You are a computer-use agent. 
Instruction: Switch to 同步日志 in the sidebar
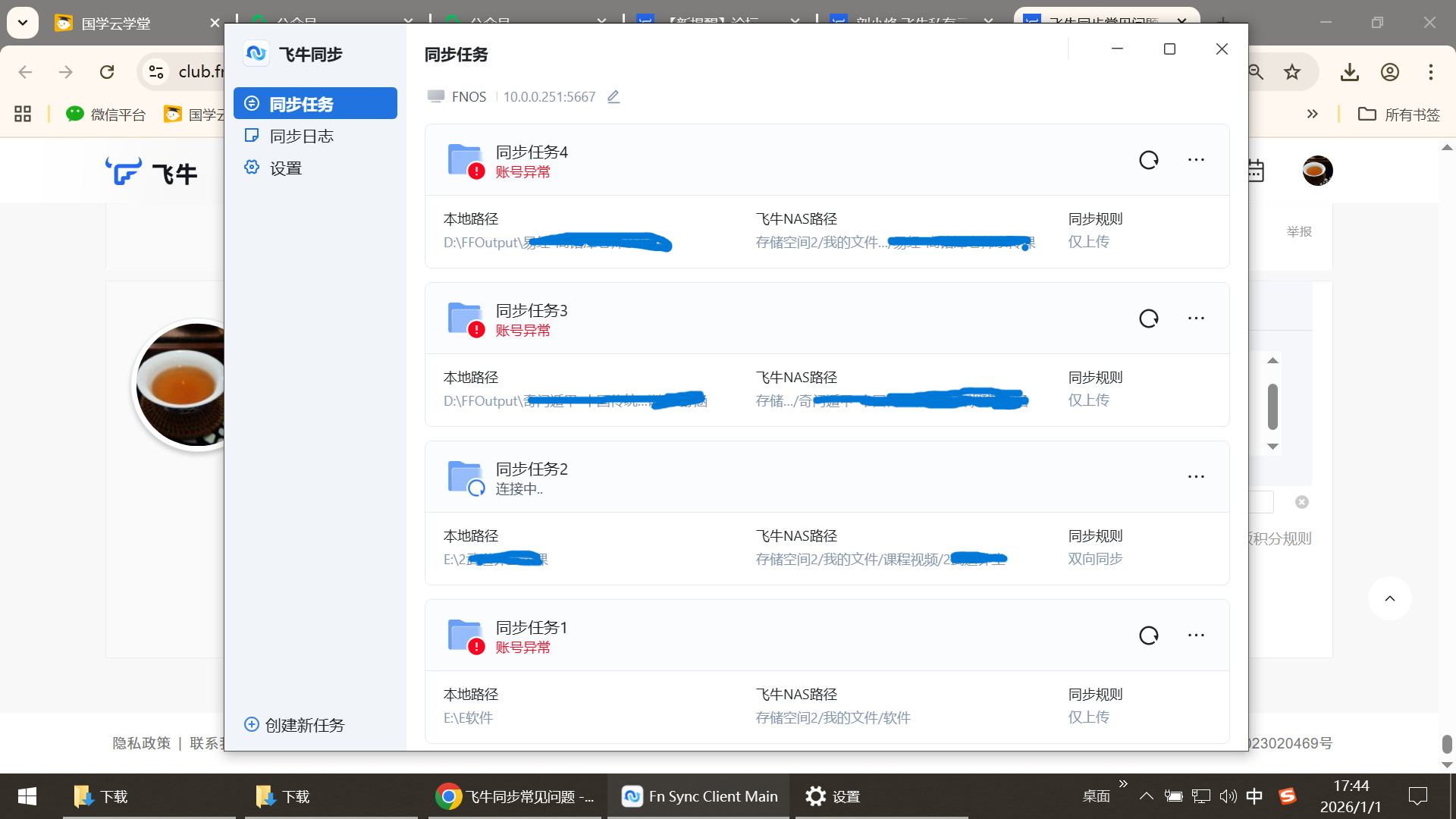301,136
